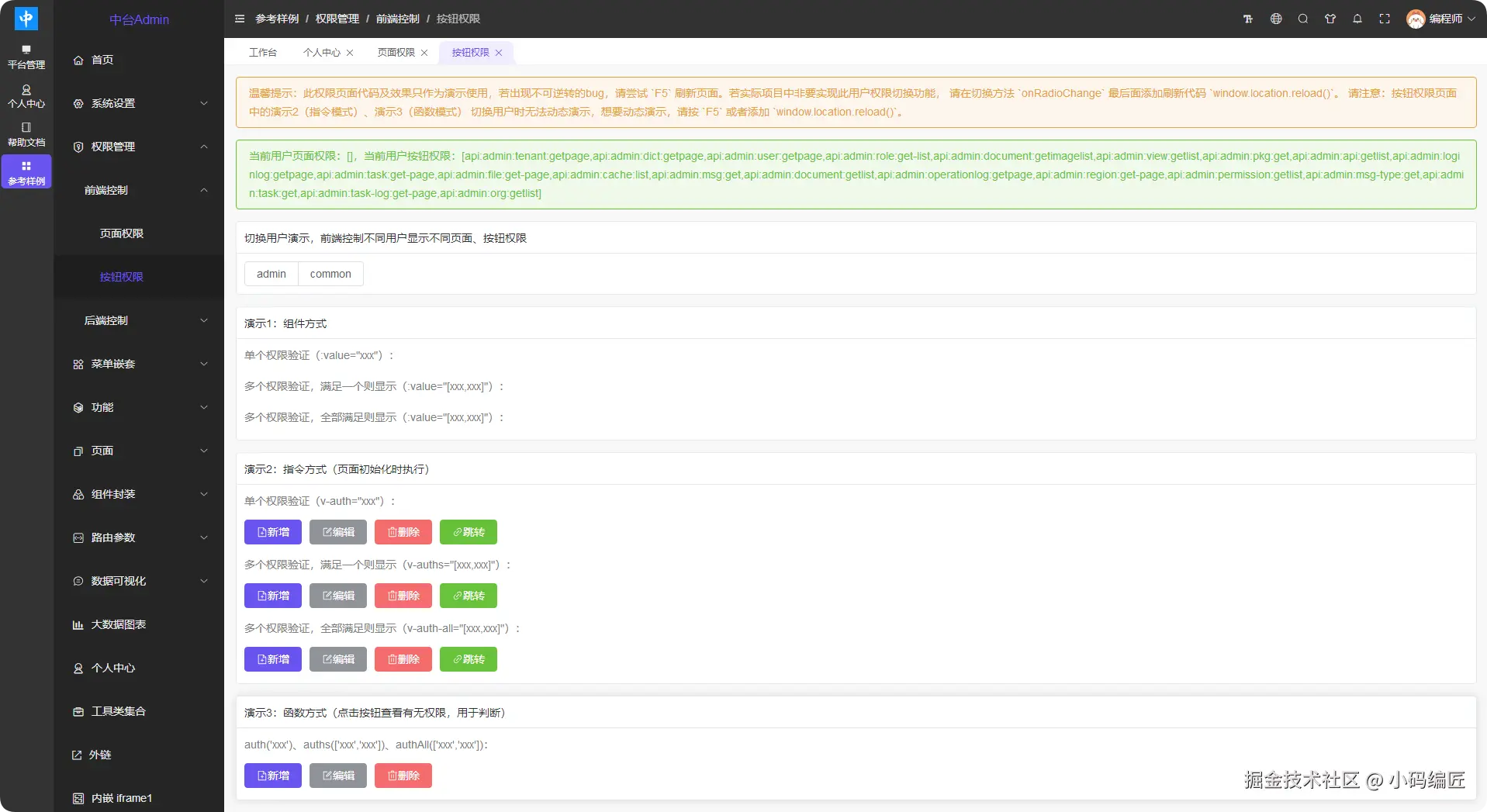
Task: Click 跳转 under v-auths demo
Action: coord(469,596)
